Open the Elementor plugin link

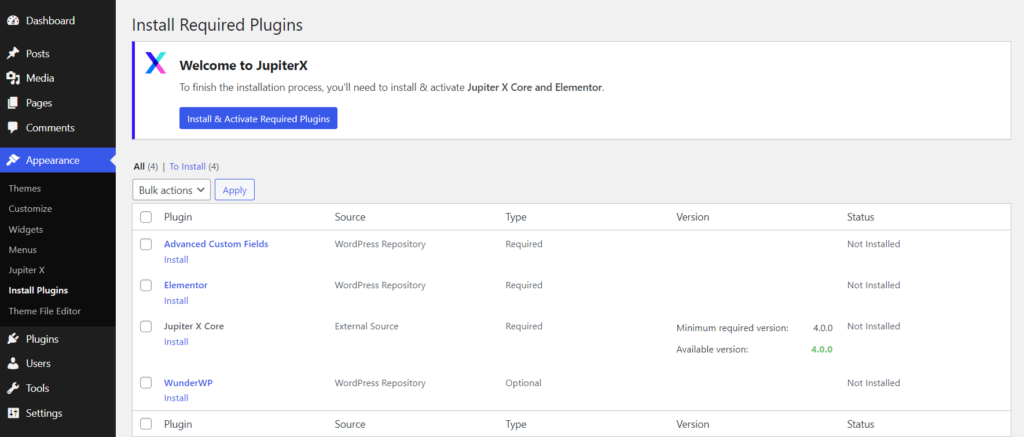pyautogui.click(x=185, y=285)
